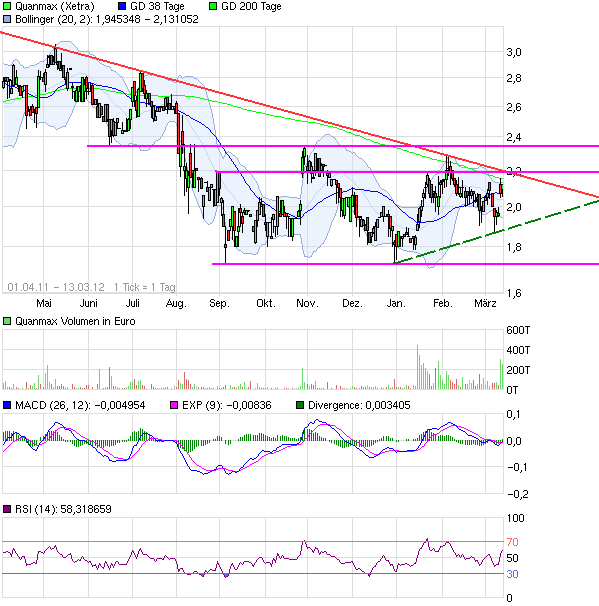Click the dark green Divergence legend square

pyautogui.click(x=300, y=405)
